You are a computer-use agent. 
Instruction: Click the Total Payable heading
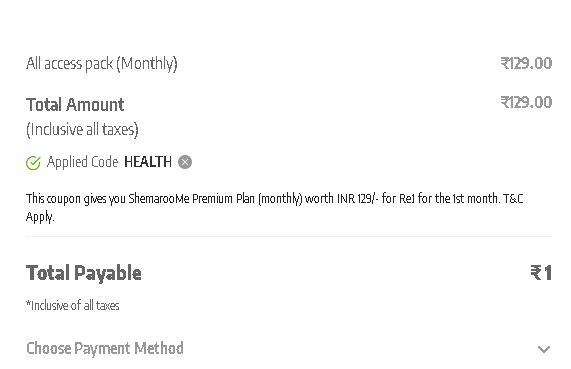84,273
